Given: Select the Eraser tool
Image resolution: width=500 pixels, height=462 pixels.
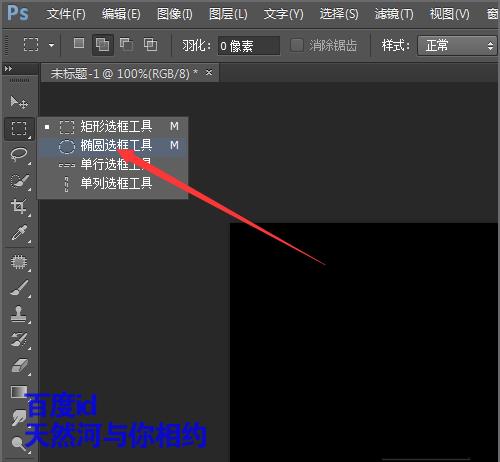Looking at the screenshot, I should coord(20,365).
